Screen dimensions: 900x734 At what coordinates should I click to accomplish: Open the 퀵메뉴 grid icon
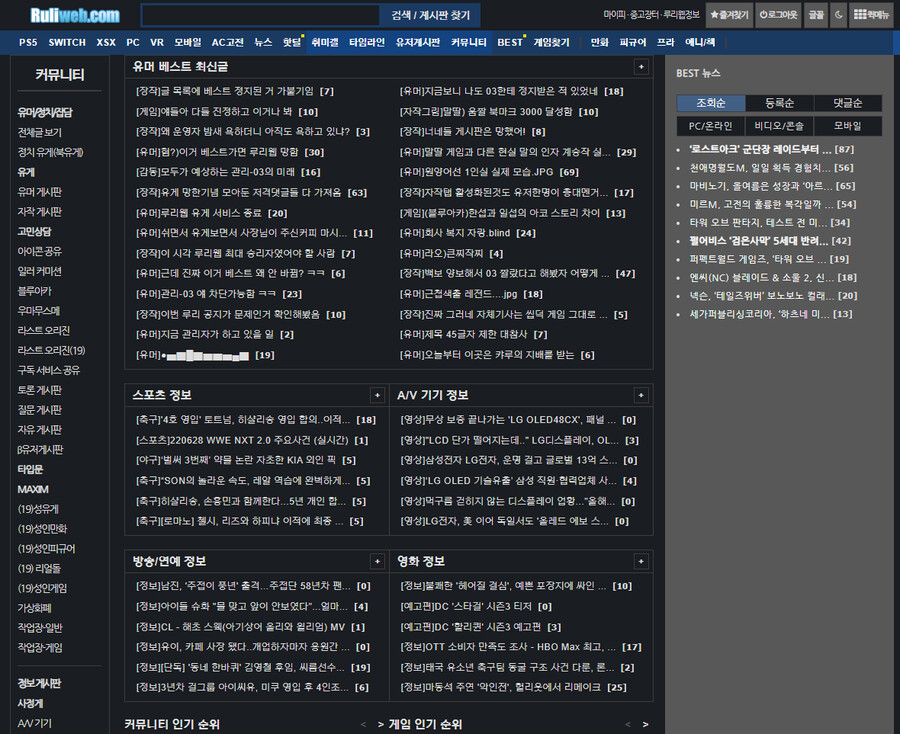coord(871,15)
